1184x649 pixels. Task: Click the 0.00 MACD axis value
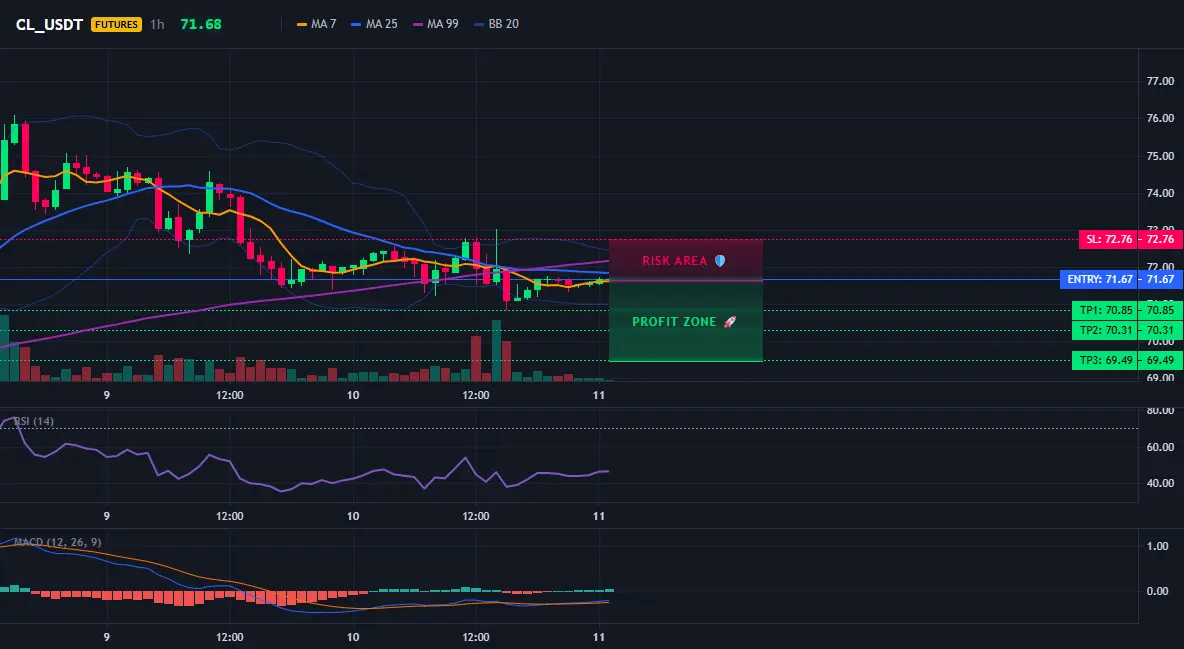pyautogui.click(x=1158, y=592)
